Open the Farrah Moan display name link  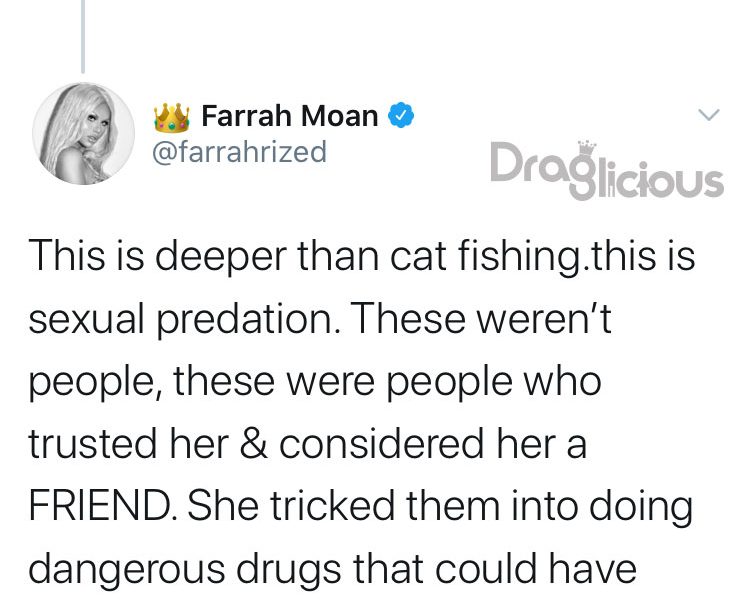[x=290, y=116]
